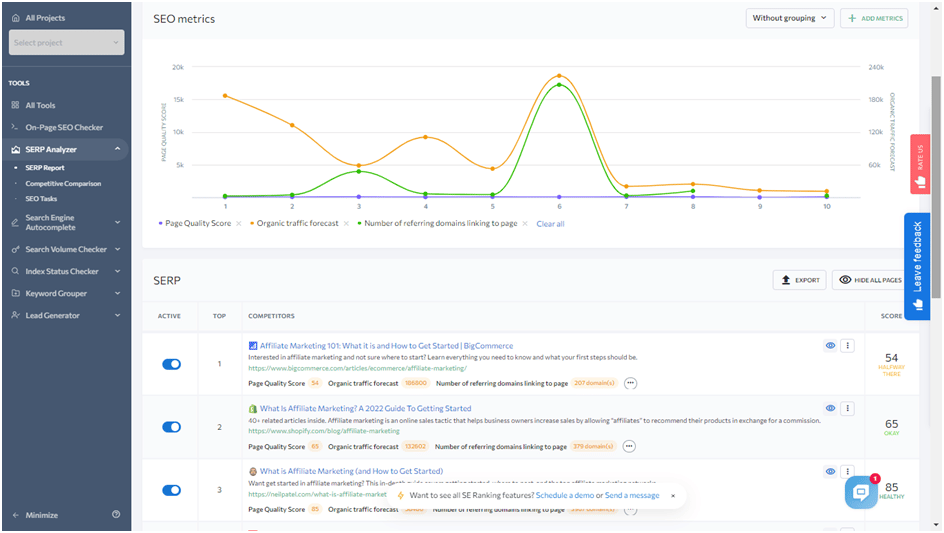The width and height of the screenshot is (944, 533).
Task: Click the orange peak data point at position 6
Action: [559, 76]
